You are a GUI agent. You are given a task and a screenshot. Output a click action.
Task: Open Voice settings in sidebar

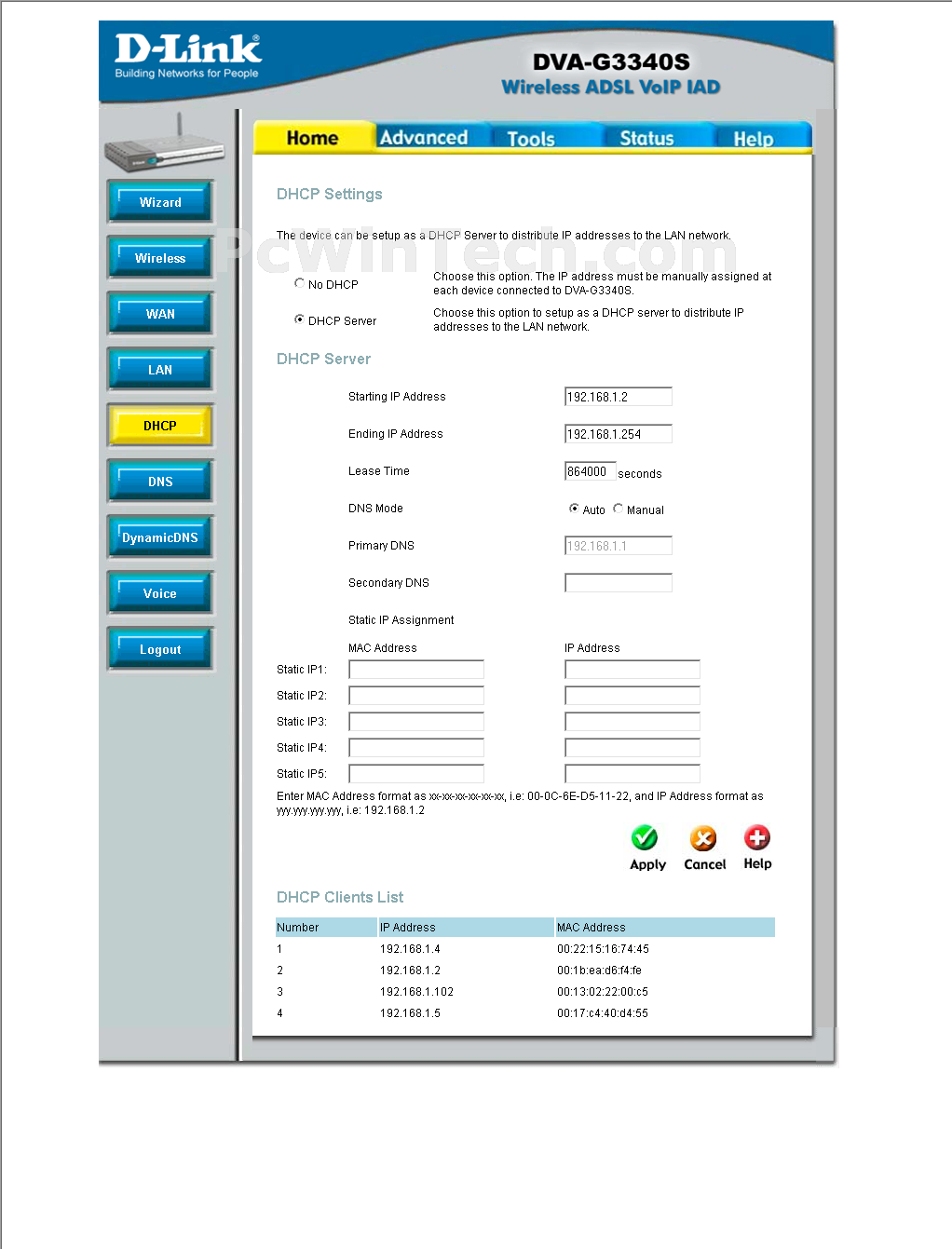tap(160, 593)
